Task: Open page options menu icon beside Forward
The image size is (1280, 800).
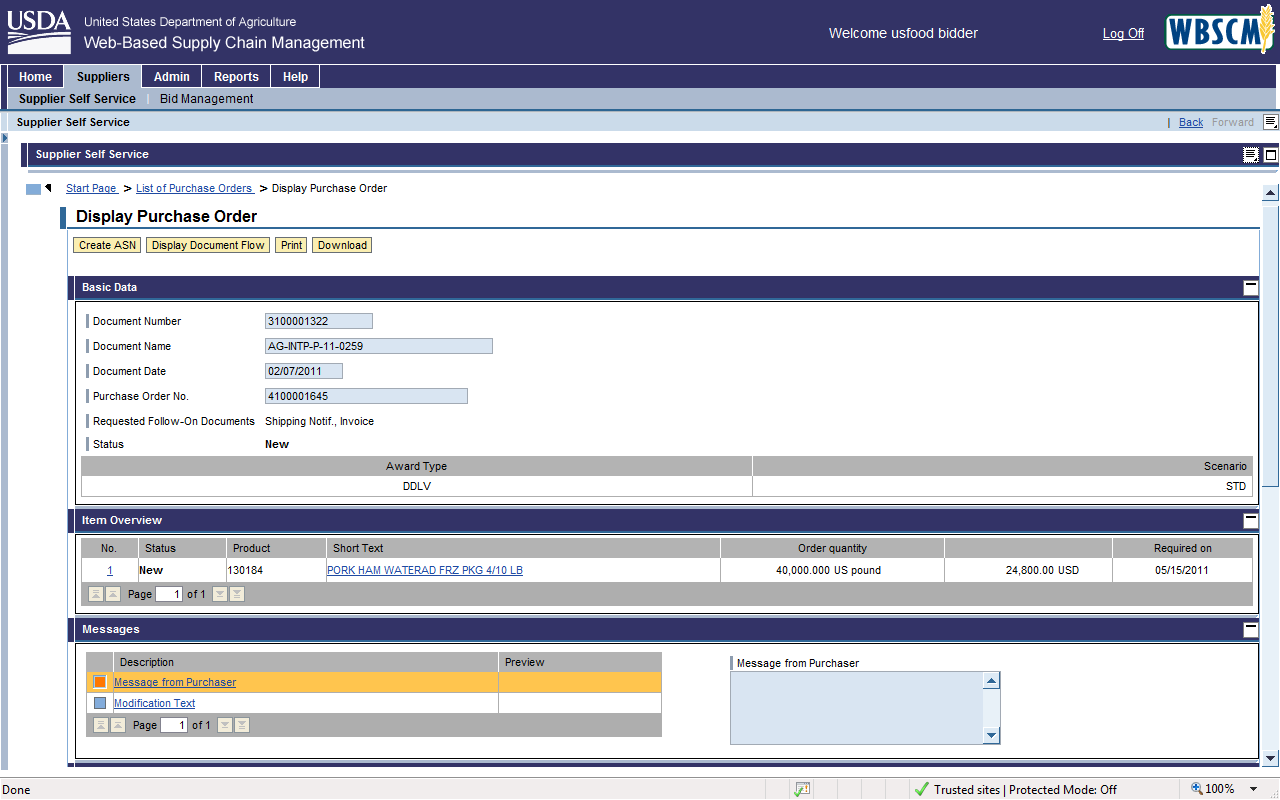Action: point(1270,122)
